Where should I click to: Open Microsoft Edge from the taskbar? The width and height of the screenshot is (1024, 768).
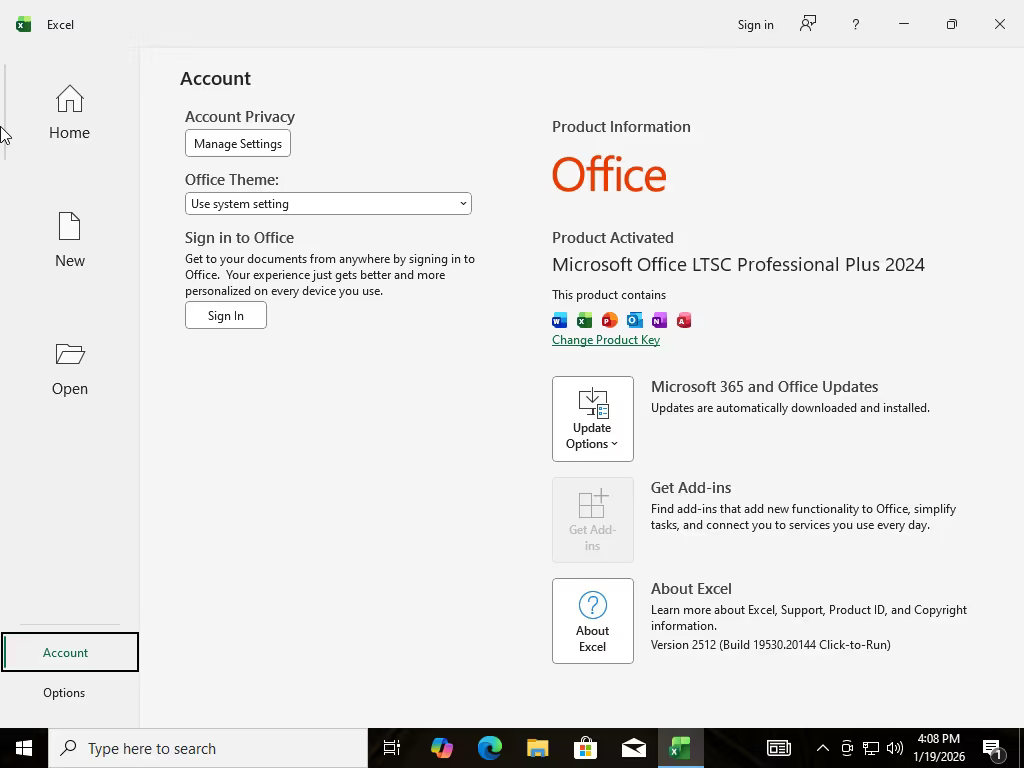(490, 748)
